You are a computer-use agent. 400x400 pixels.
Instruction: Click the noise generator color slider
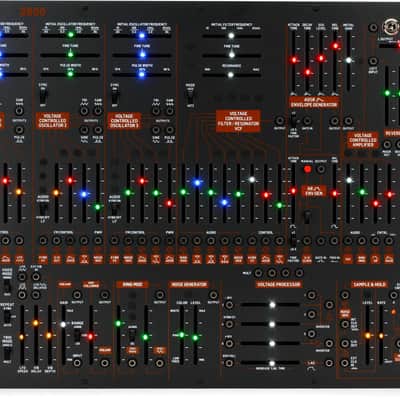(182, 335)
